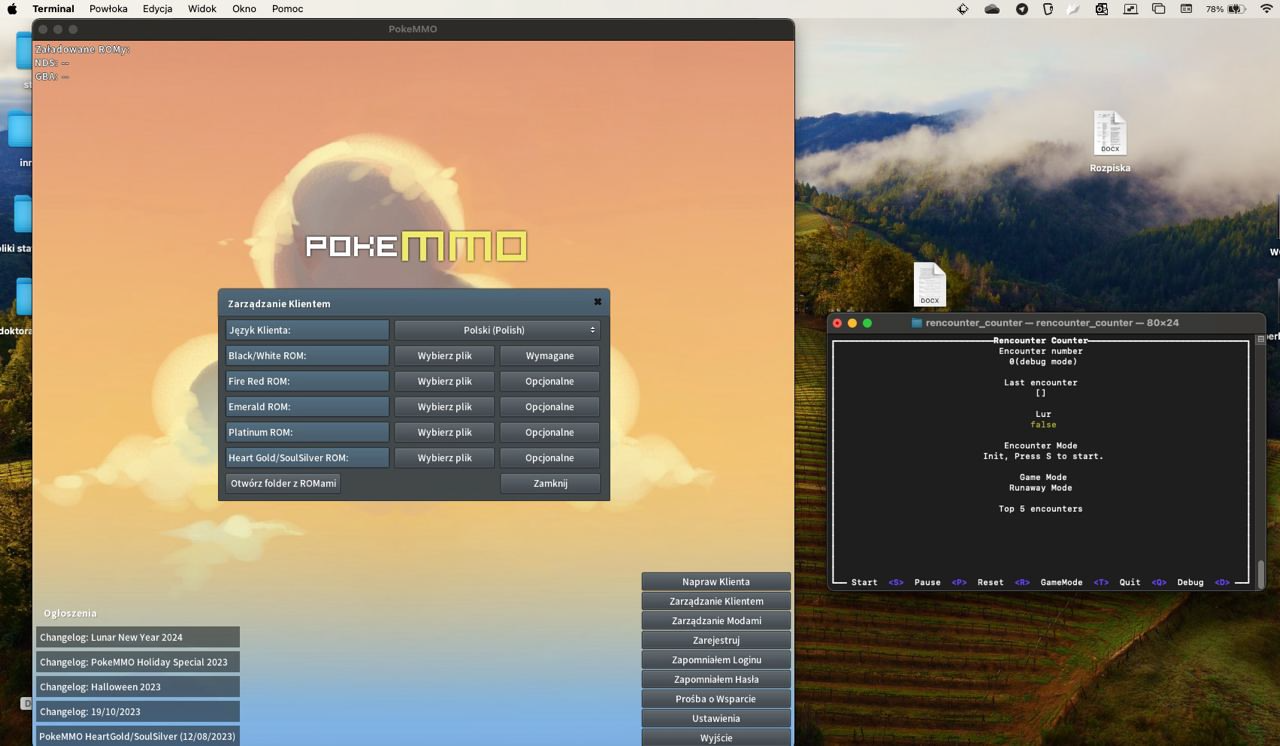
Task: Click the cloud storage menu bar icon
Action: click(992, 9)
